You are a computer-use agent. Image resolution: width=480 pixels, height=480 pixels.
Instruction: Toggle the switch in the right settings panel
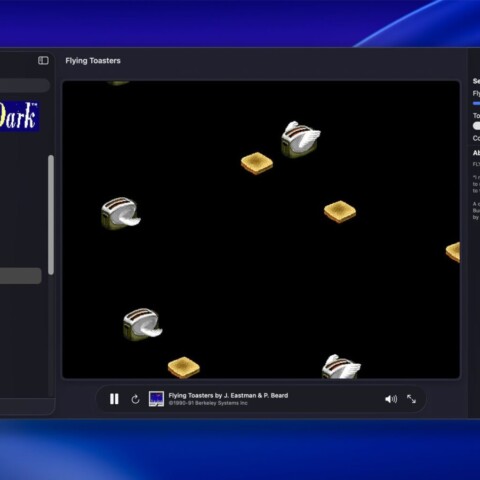coord(477,126)
